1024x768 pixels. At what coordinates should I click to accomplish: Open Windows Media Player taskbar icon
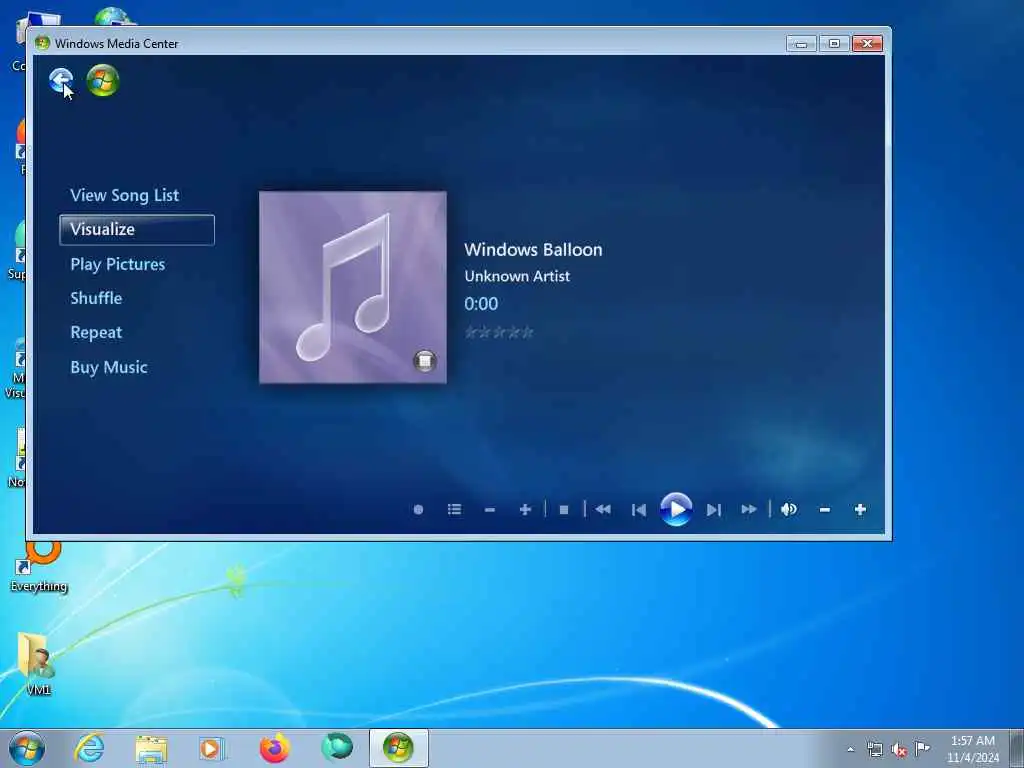[x=212, y=748]
